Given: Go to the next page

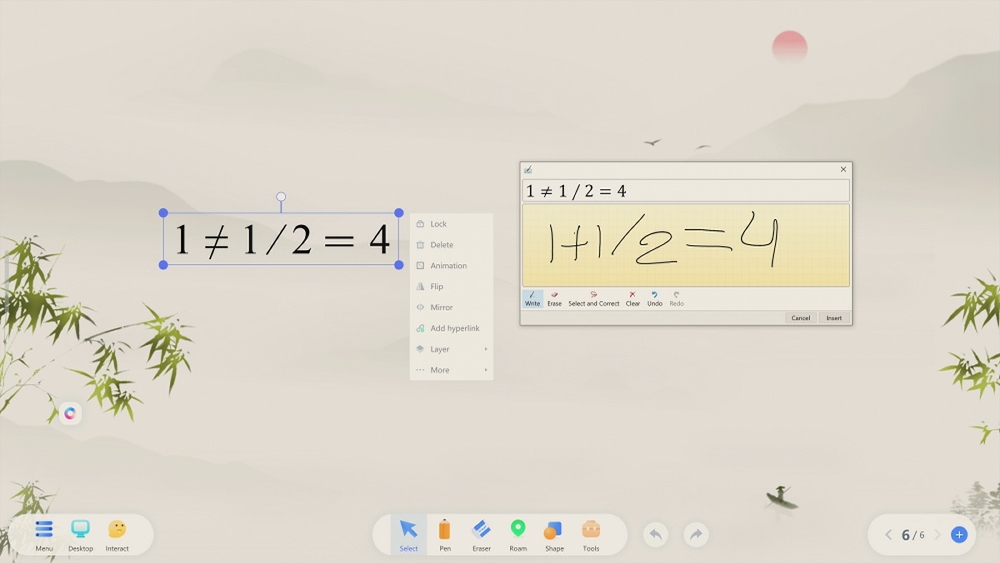Looking at the screenshot, I should tap(938, 535).
